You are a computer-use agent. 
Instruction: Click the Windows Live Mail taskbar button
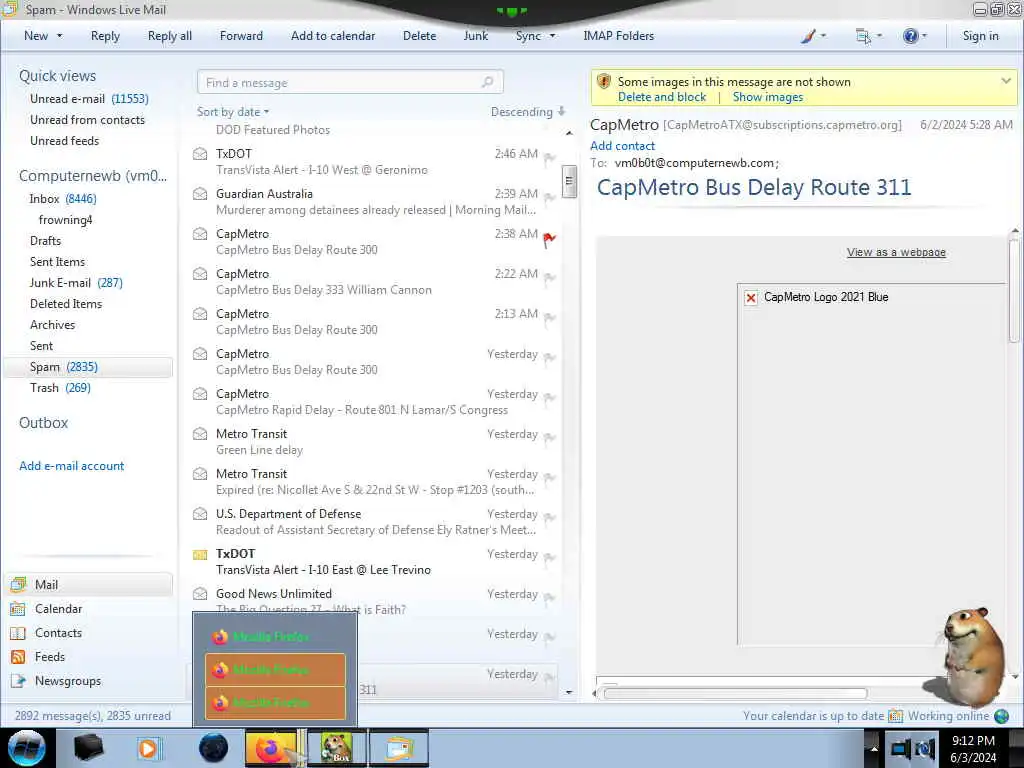click(399, 748)
